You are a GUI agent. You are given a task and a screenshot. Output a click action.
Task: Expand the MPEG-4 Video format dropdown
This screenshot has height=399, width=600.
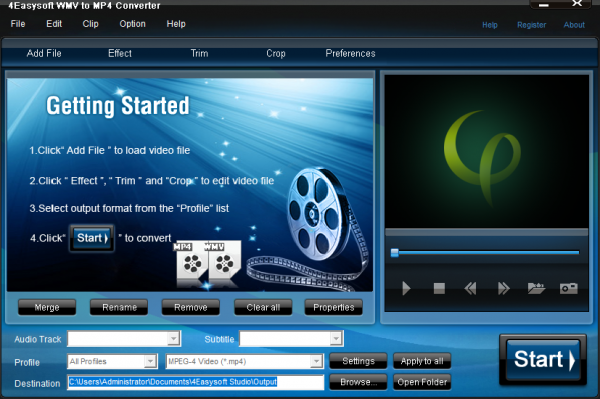316,361
